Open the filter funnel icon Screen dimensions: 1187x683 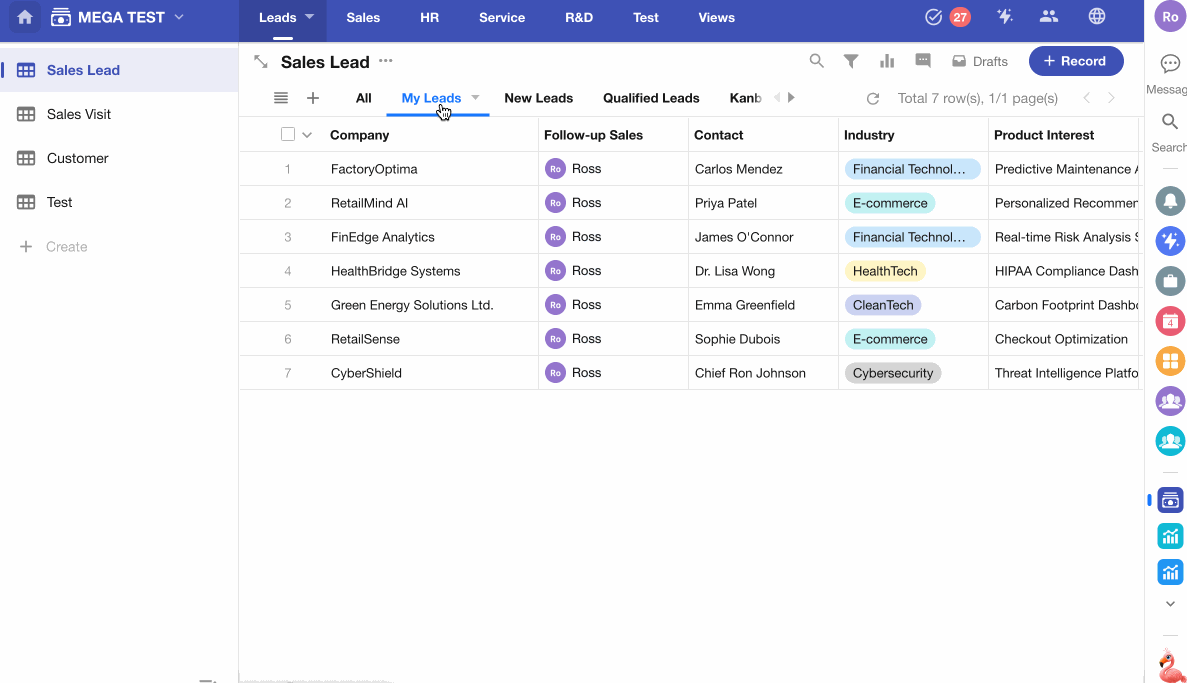[851, 61]
